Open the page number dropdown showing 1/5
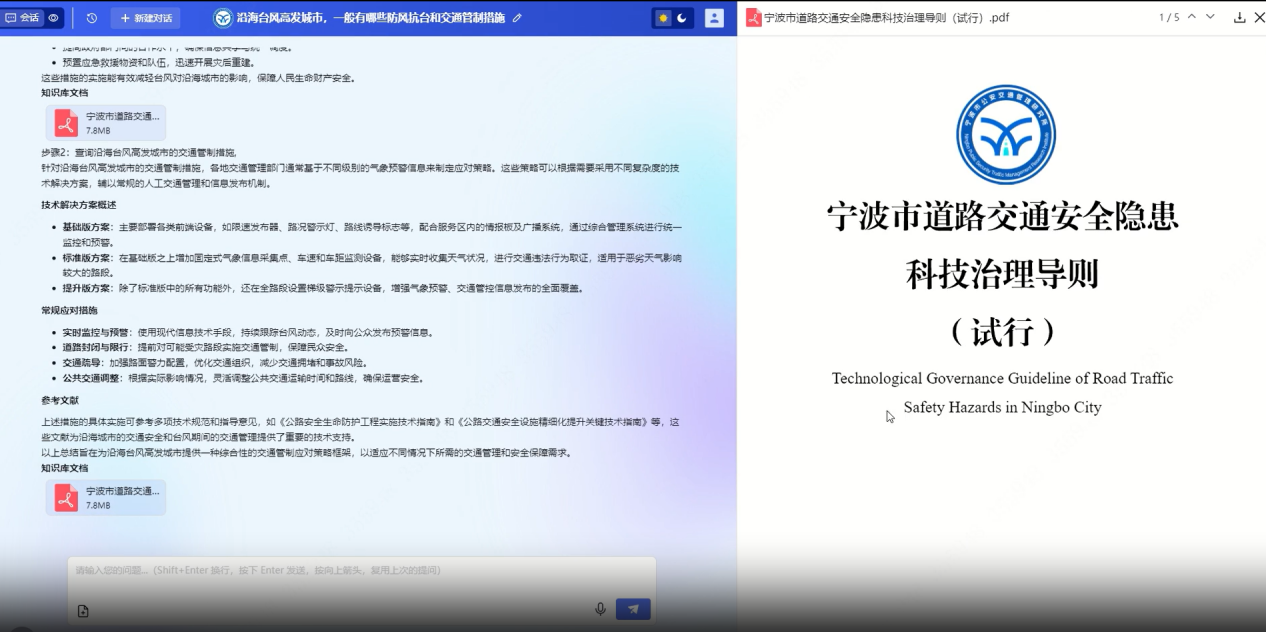The width and height of the screenshot is (1266, 632). [x=1169, y=17]
